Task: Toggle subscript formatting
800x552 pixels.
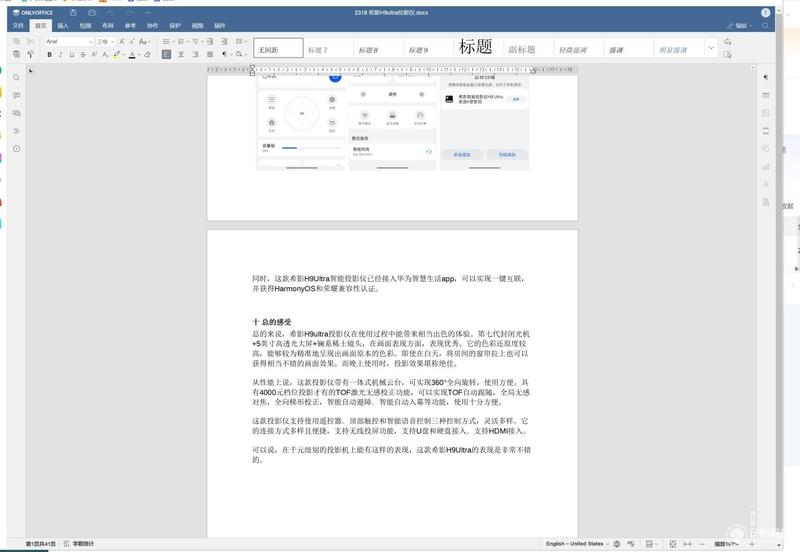Action: [x=105, y=54]
